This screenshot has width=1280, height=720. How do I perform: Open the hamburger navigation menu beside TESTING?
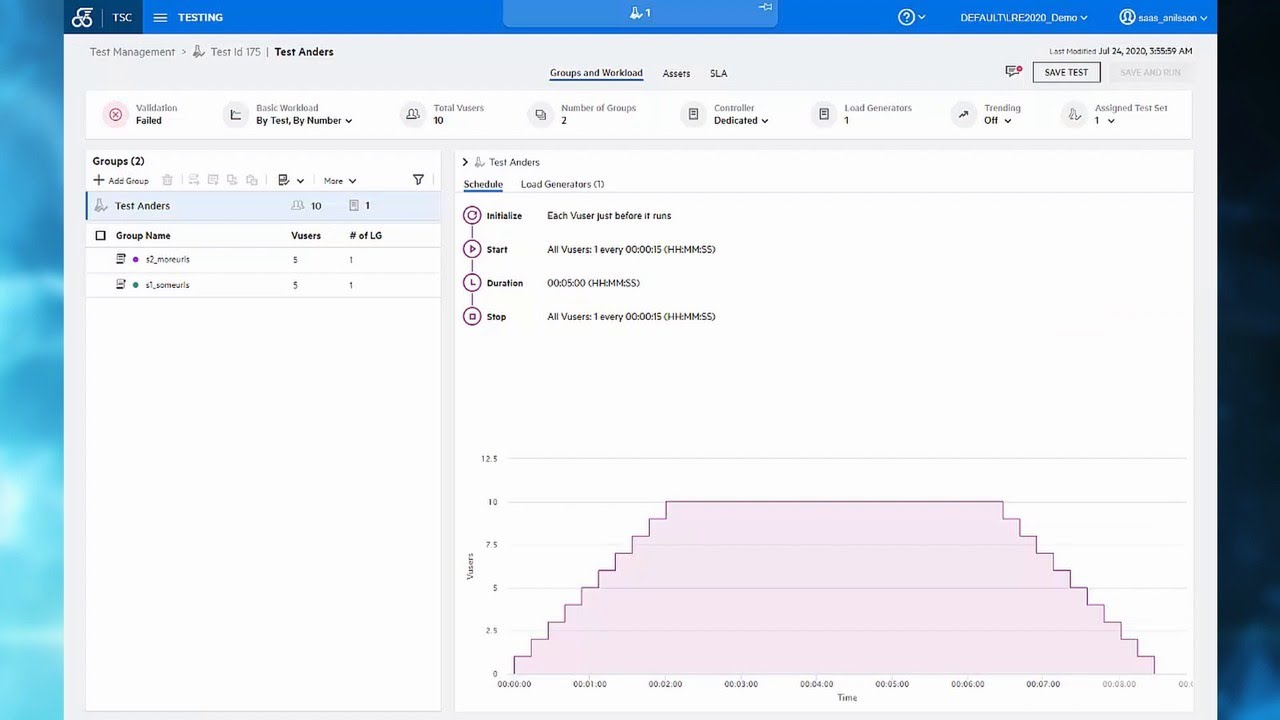[x=160, y=17]
